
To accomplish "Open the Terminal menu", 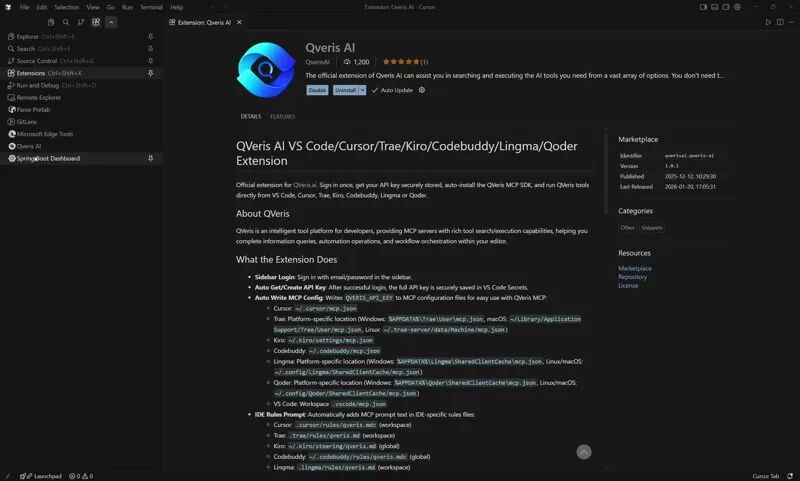I will (152, 7).
